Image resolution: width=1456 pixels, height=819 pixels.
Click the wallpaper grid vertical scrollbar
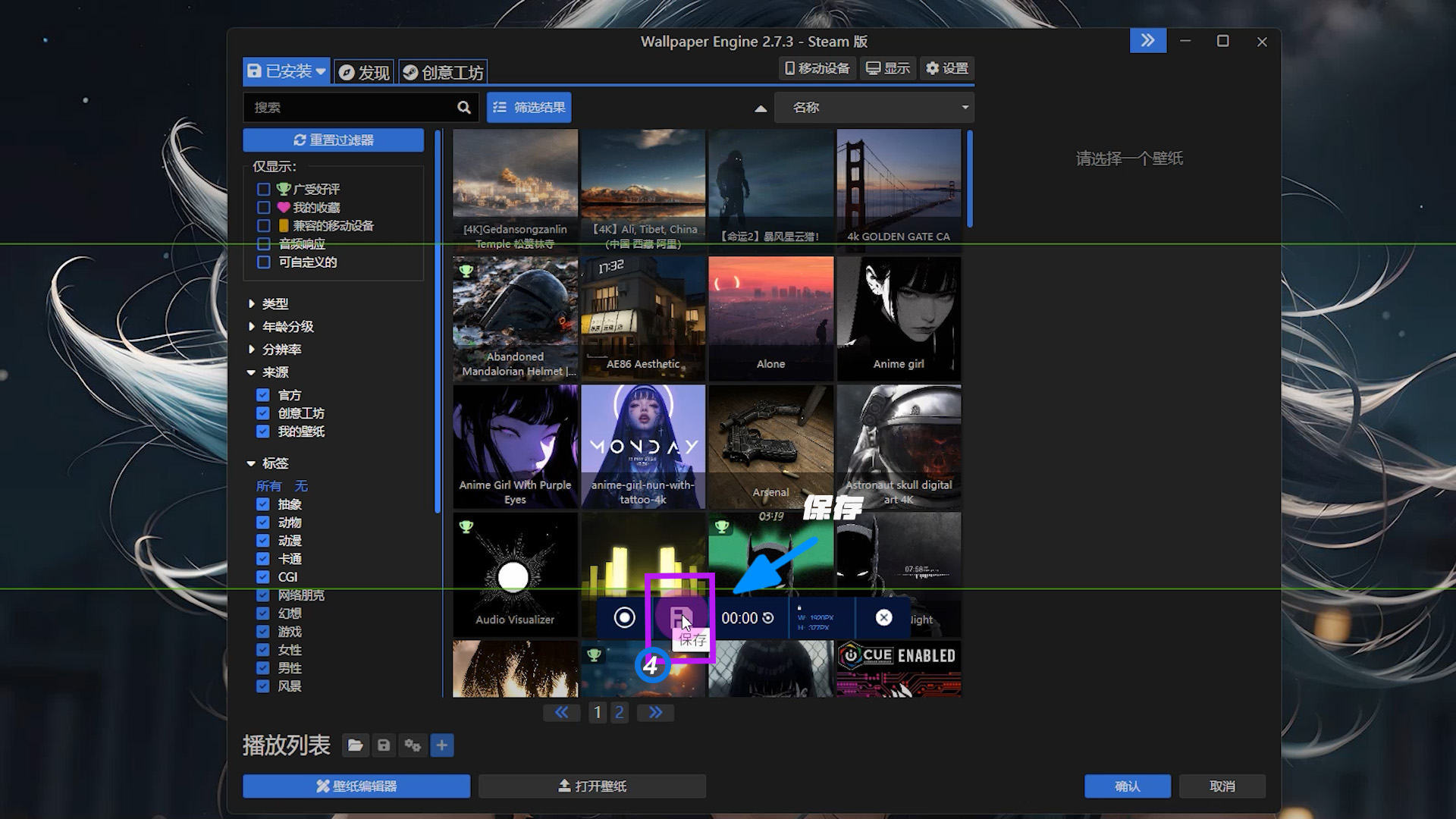click(970, 179)
